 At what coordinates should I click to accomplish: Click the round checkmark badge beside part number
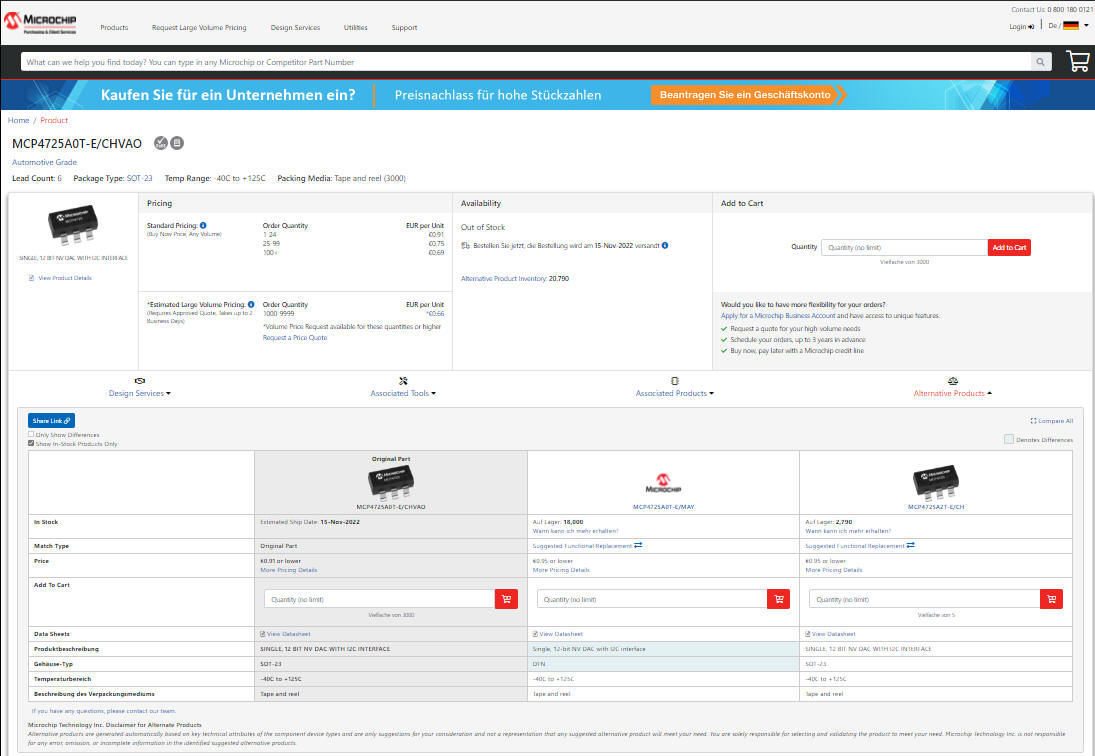[161, 143]
